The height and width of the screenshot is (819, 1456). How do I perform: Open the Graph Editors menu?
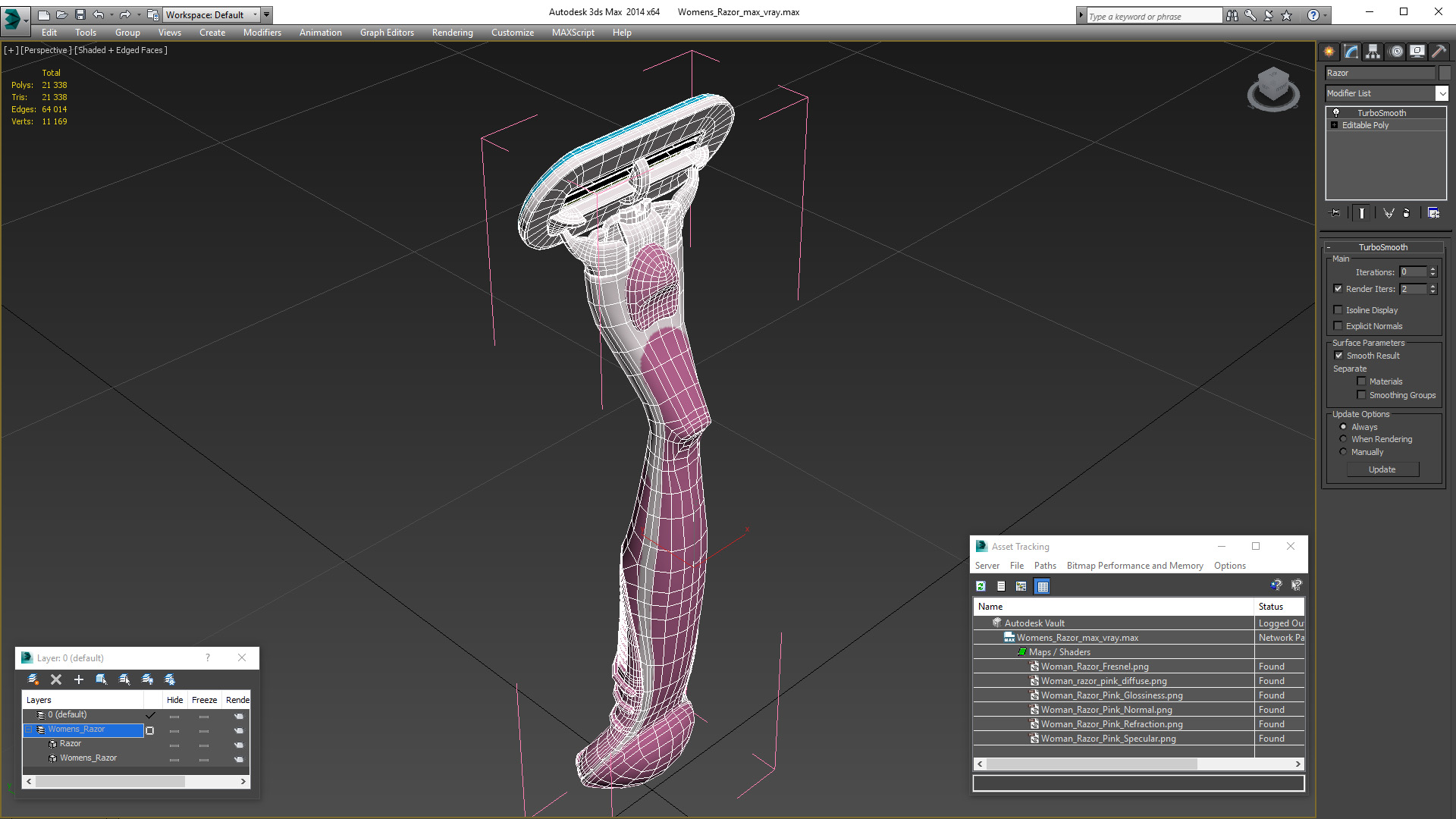click(387, 33)
